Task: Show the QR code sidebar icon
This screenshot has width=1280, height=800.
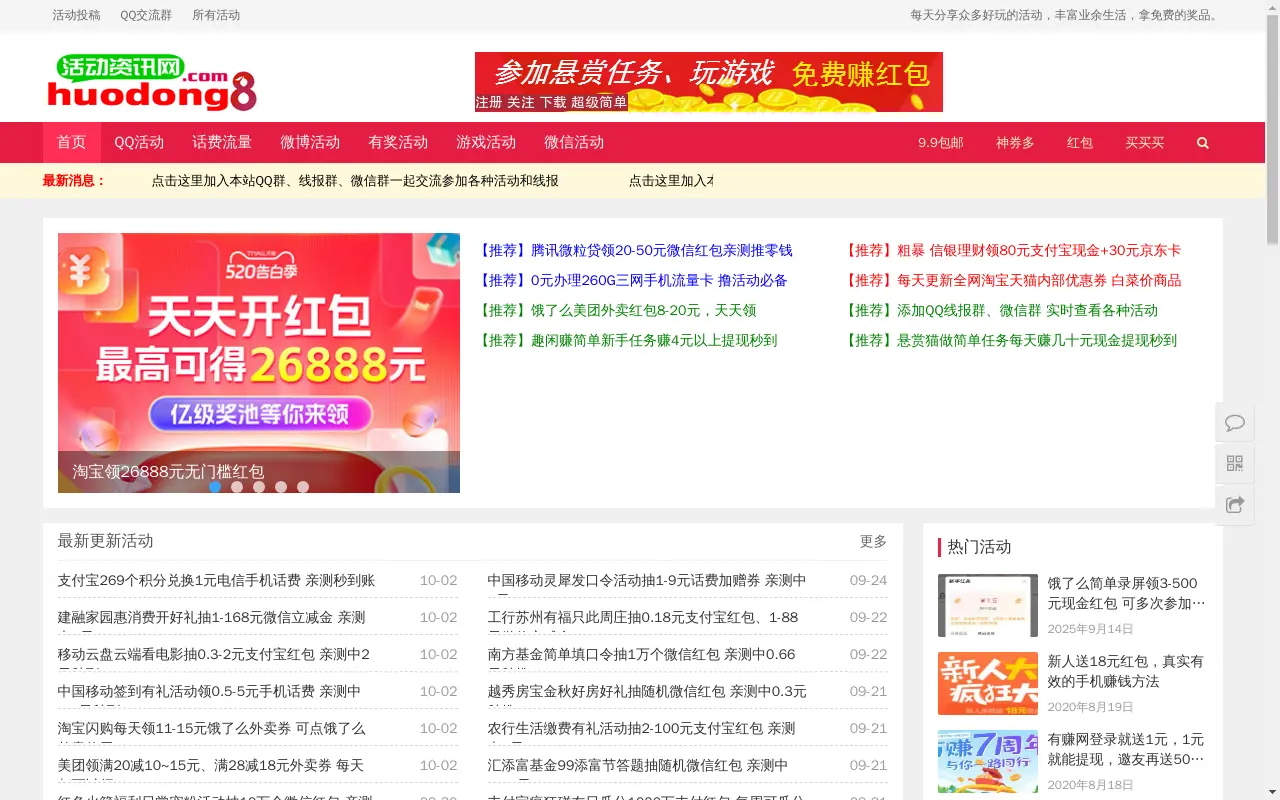Action: point(1235,463)
